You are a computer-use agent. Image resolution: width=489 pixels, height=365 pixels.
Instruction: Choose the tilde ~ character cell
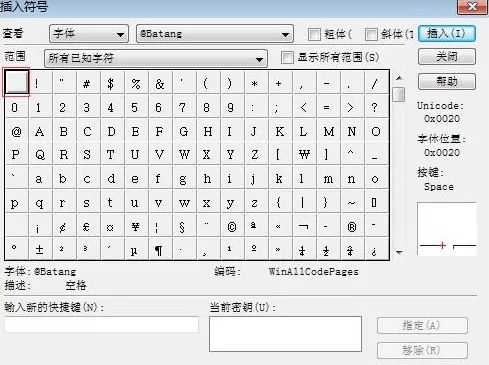pos(352,202)
